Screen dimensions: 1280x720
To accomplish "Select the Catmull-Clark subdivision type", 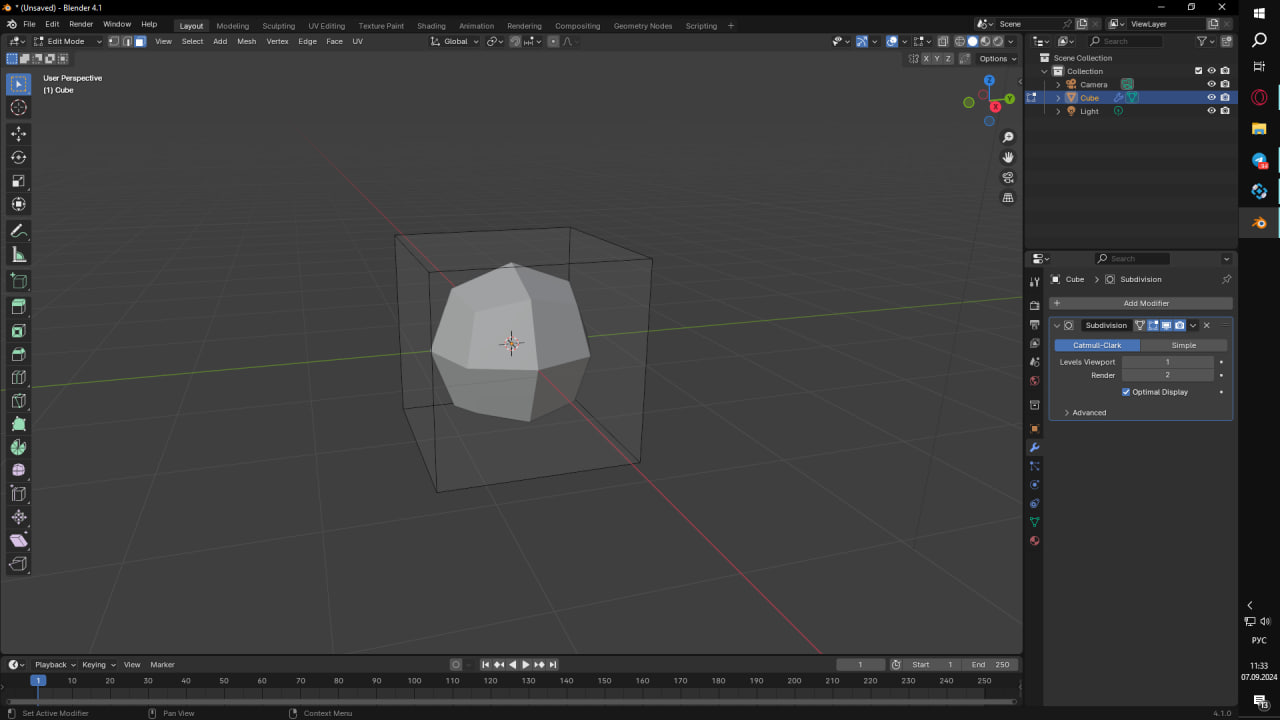I will (x=1097, y=345).
